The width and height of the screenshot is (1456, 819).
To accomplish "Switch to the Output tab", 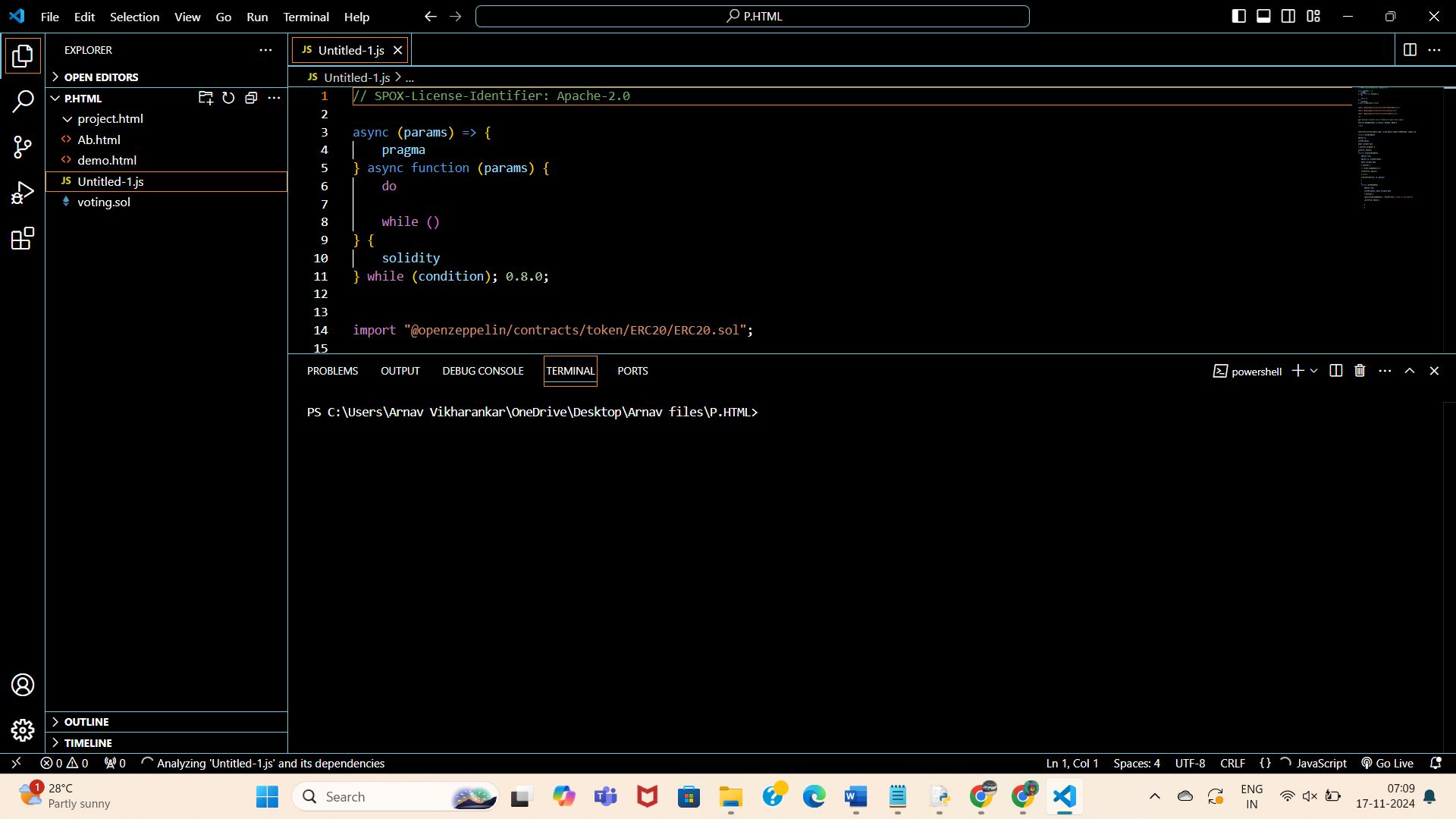I will [400, 371].
